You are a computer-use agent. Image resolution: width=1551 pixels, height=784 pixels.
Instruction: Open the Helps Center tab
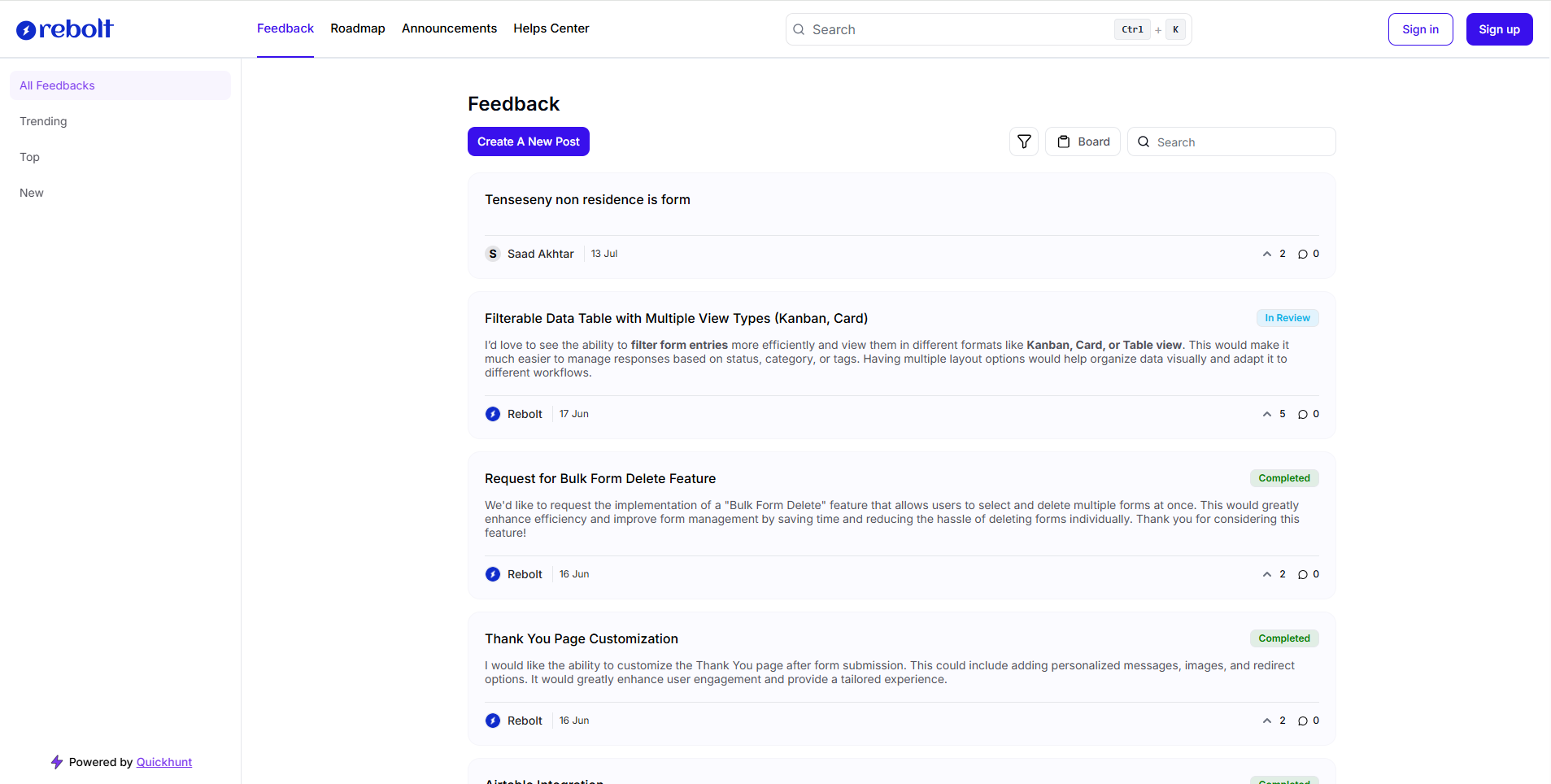pos(551,28)
